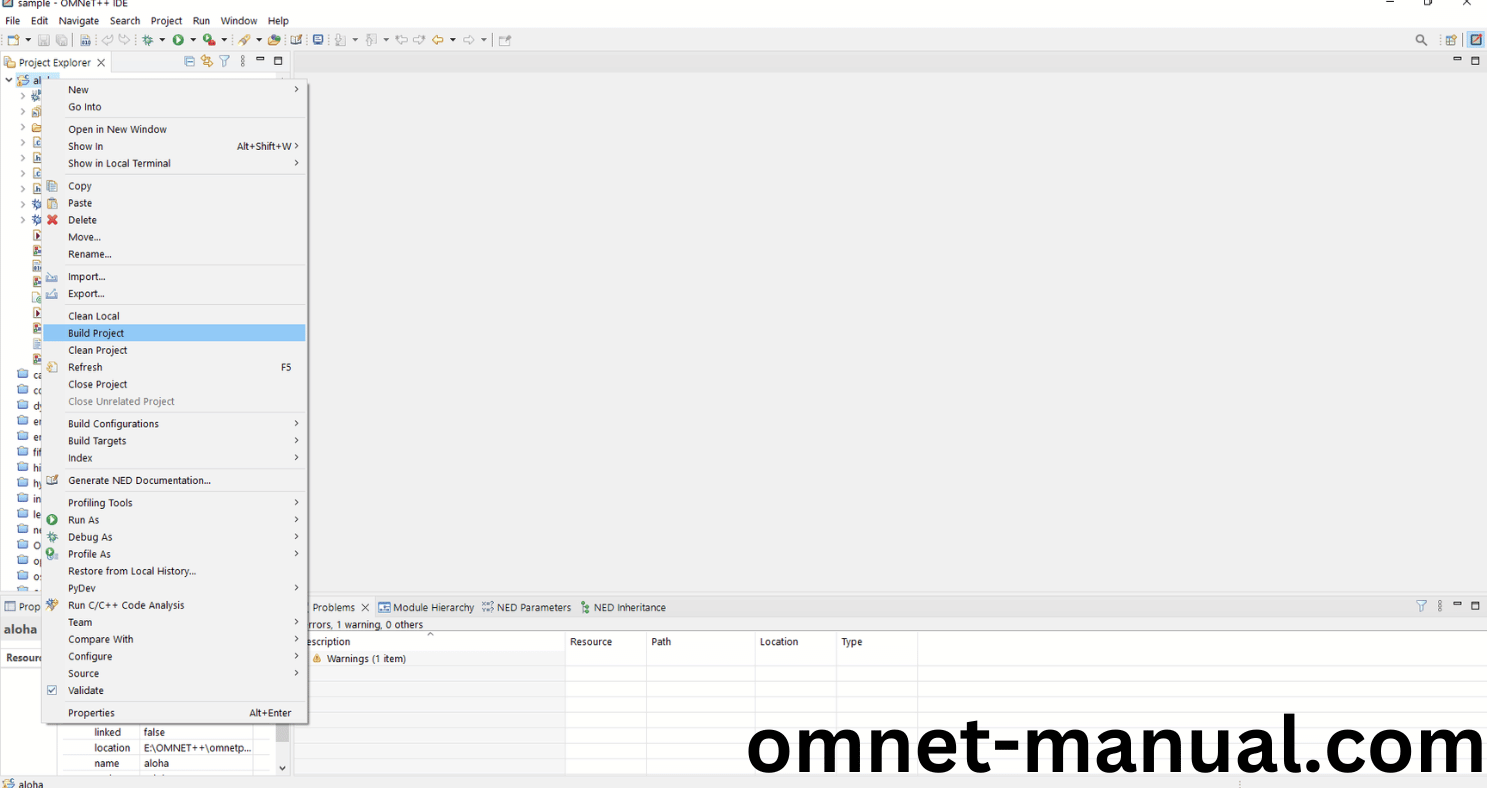Click the toolbar search magnifier icon
Viewport: 1487px width, 788px height.
click(x=1421, y=40)
